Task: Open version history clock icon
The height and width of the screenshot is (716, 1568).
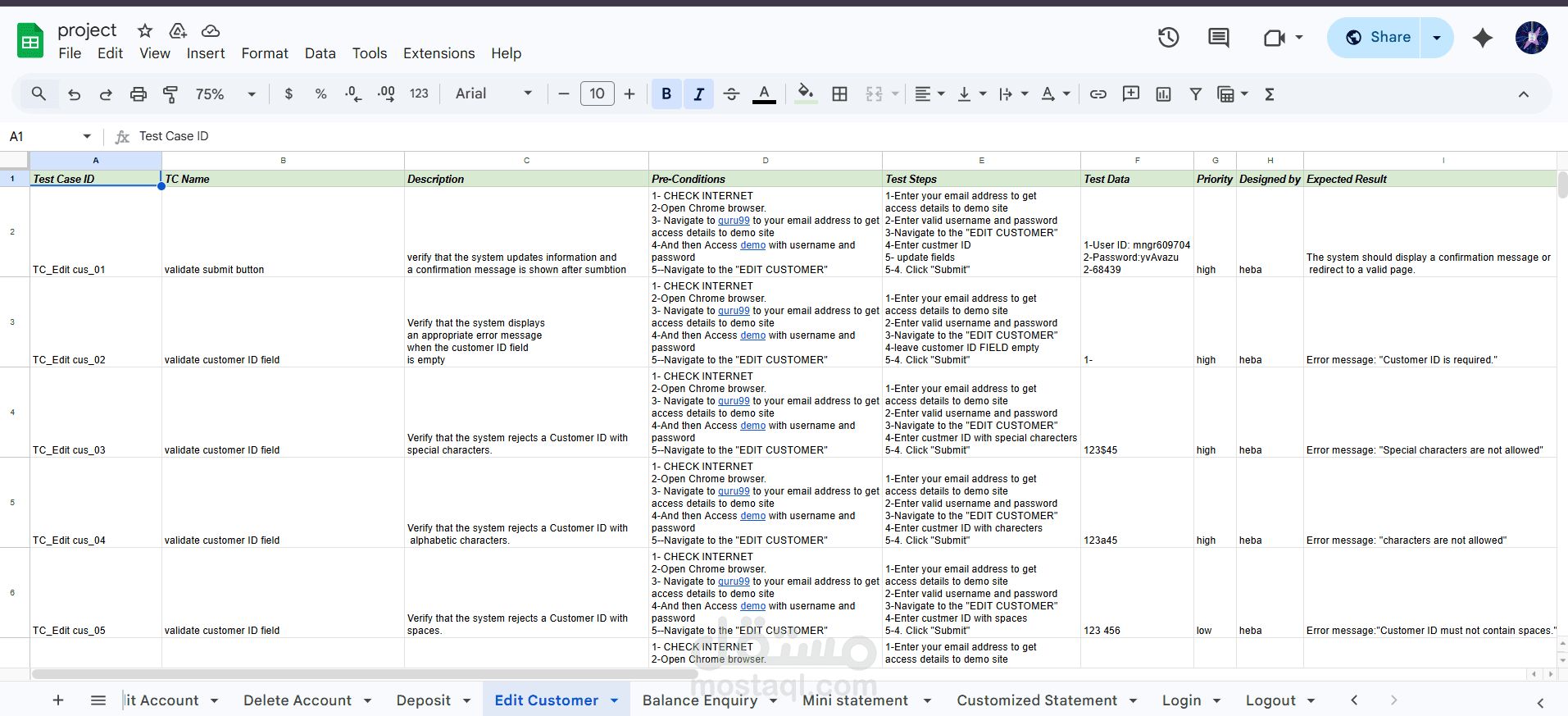Action: coord(1168,37)
